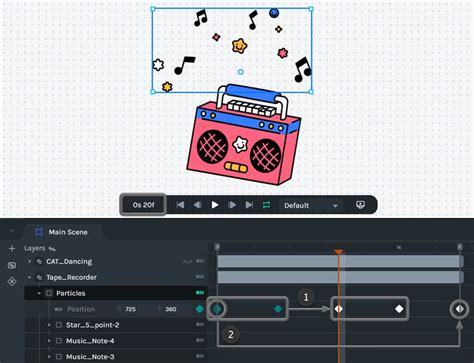Click the dots indicator on Star_5_point-2 row
Viewport: 474px width, 363px height.
click(200, 324)
